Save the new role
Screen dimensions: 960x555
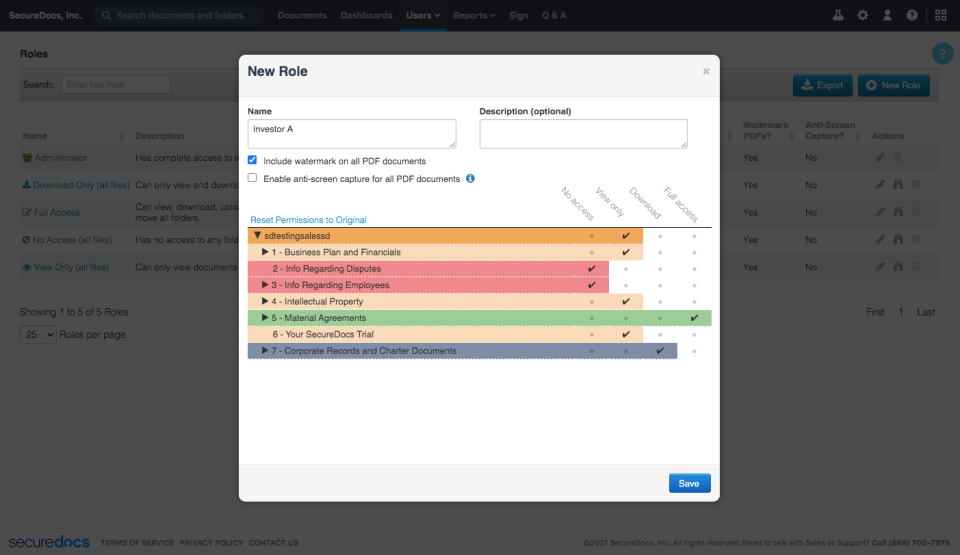[x=689, y=483]
